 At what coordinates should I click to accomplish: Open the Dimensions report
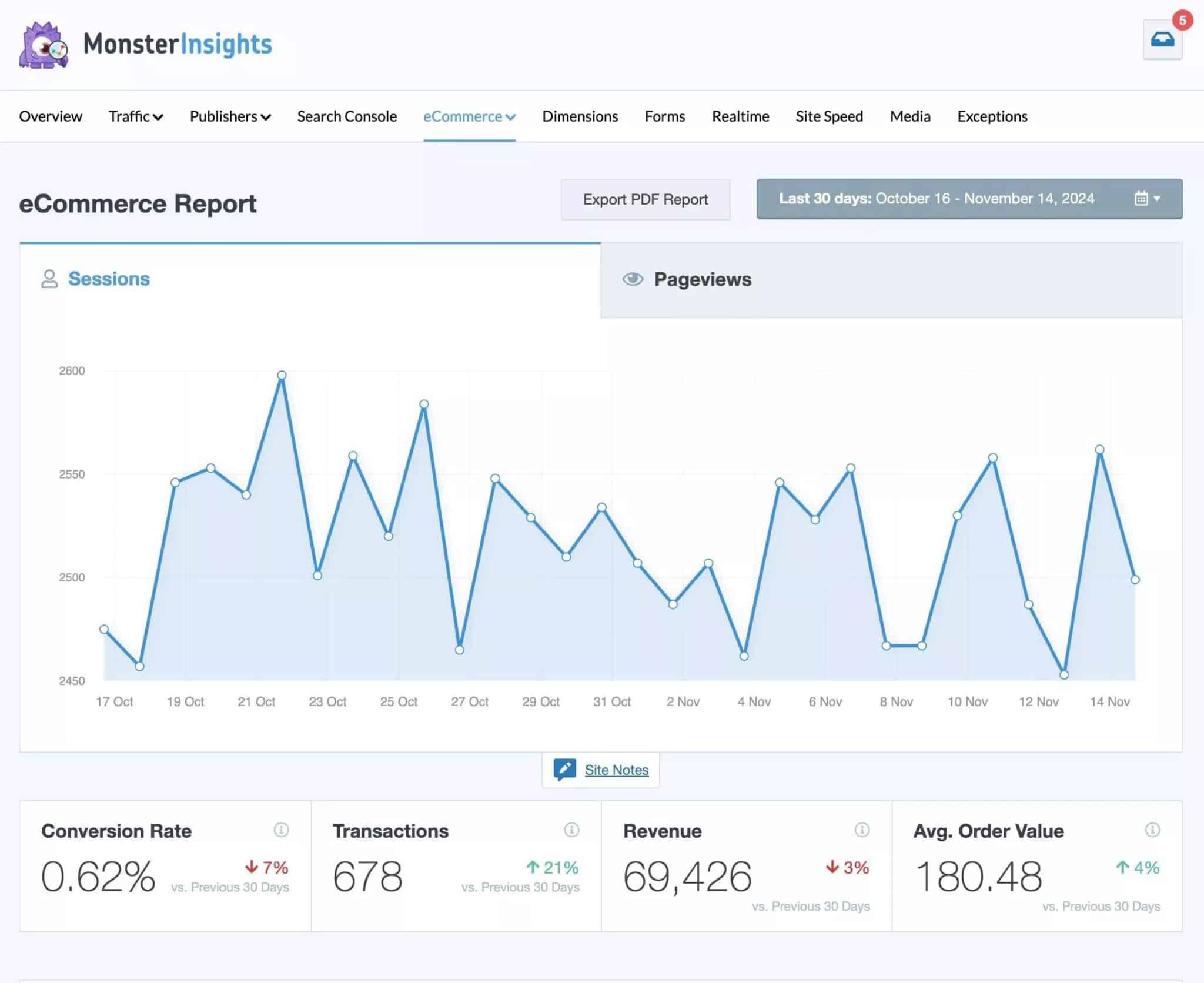pos(580,116)
